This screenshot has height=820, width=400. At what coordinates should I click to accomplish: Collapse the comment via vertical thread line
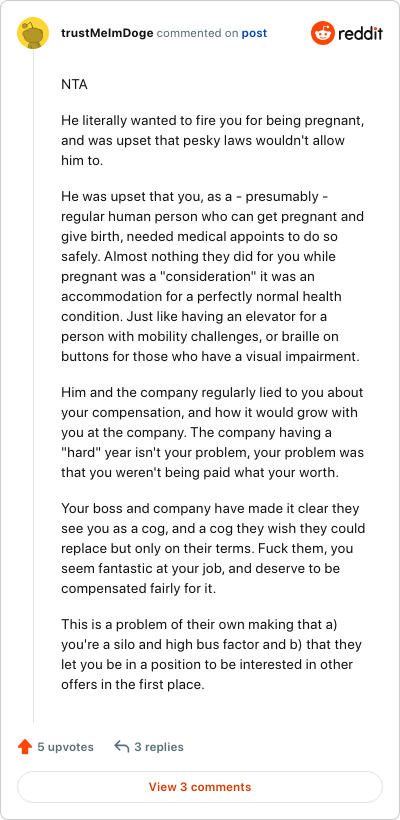click(x=33, y=387)
